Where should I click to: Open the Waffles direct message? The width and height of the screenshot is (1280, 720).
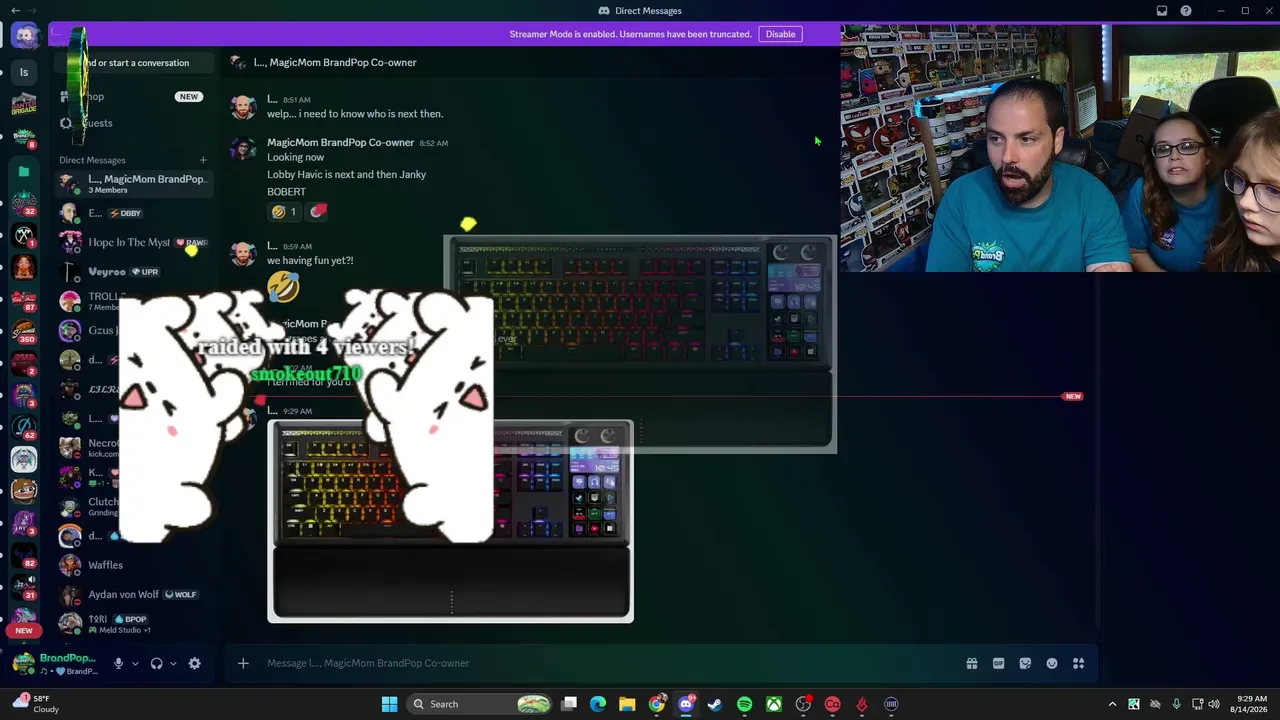(133, 565)
